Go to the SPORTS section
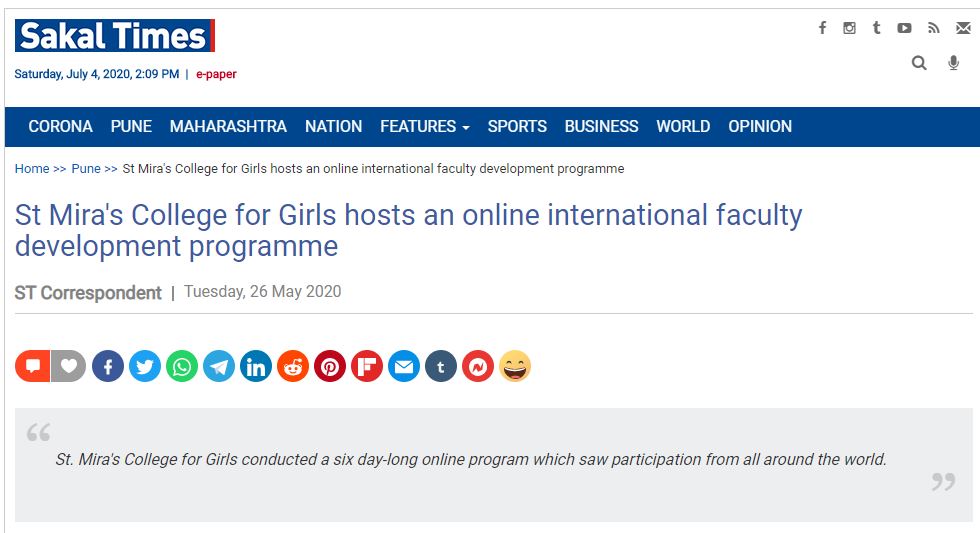Viewport: 980px width, 533px height. tap(517, 127)
